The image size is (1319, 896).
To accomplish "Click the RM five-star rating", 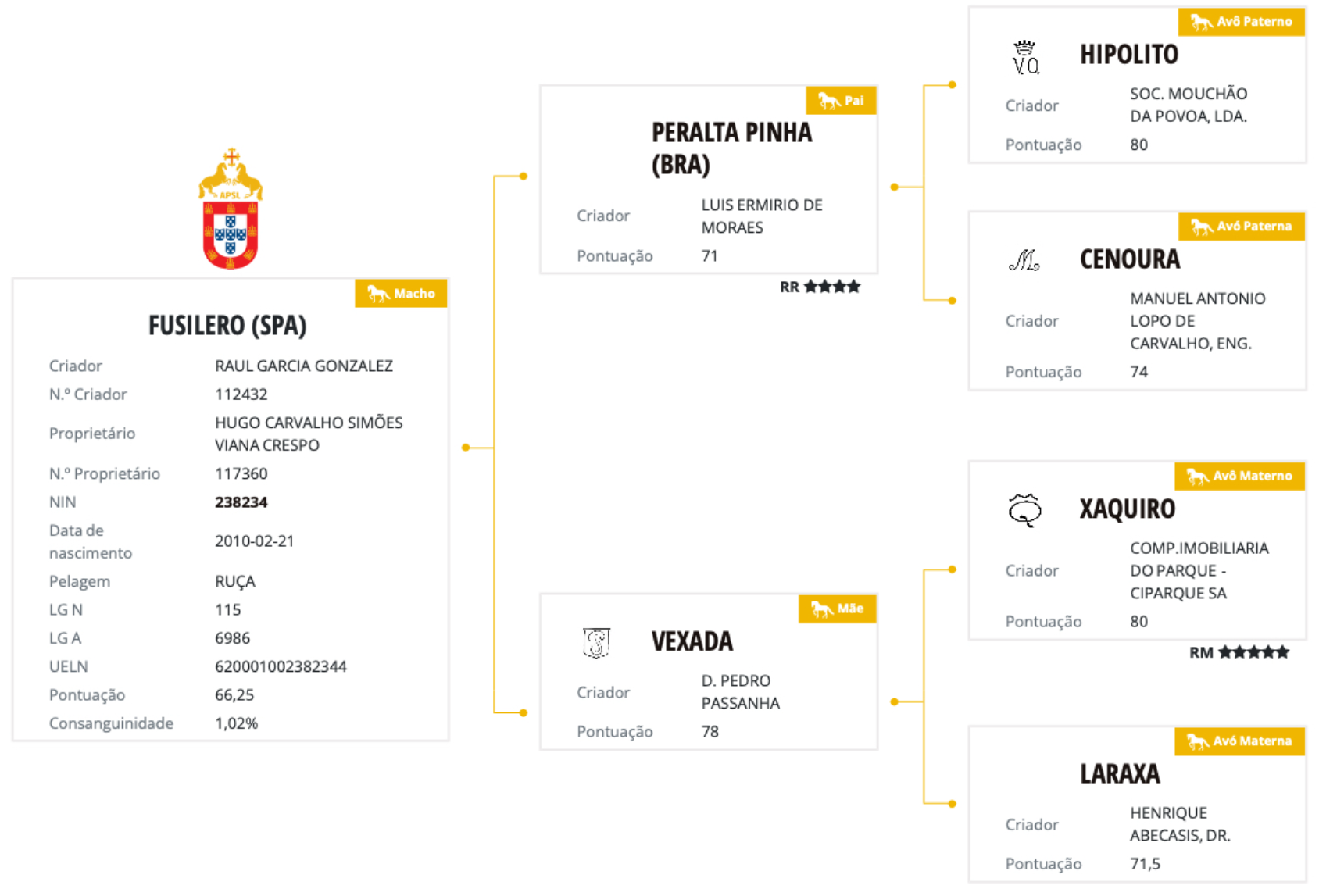I will click(x=1239, y=652).
